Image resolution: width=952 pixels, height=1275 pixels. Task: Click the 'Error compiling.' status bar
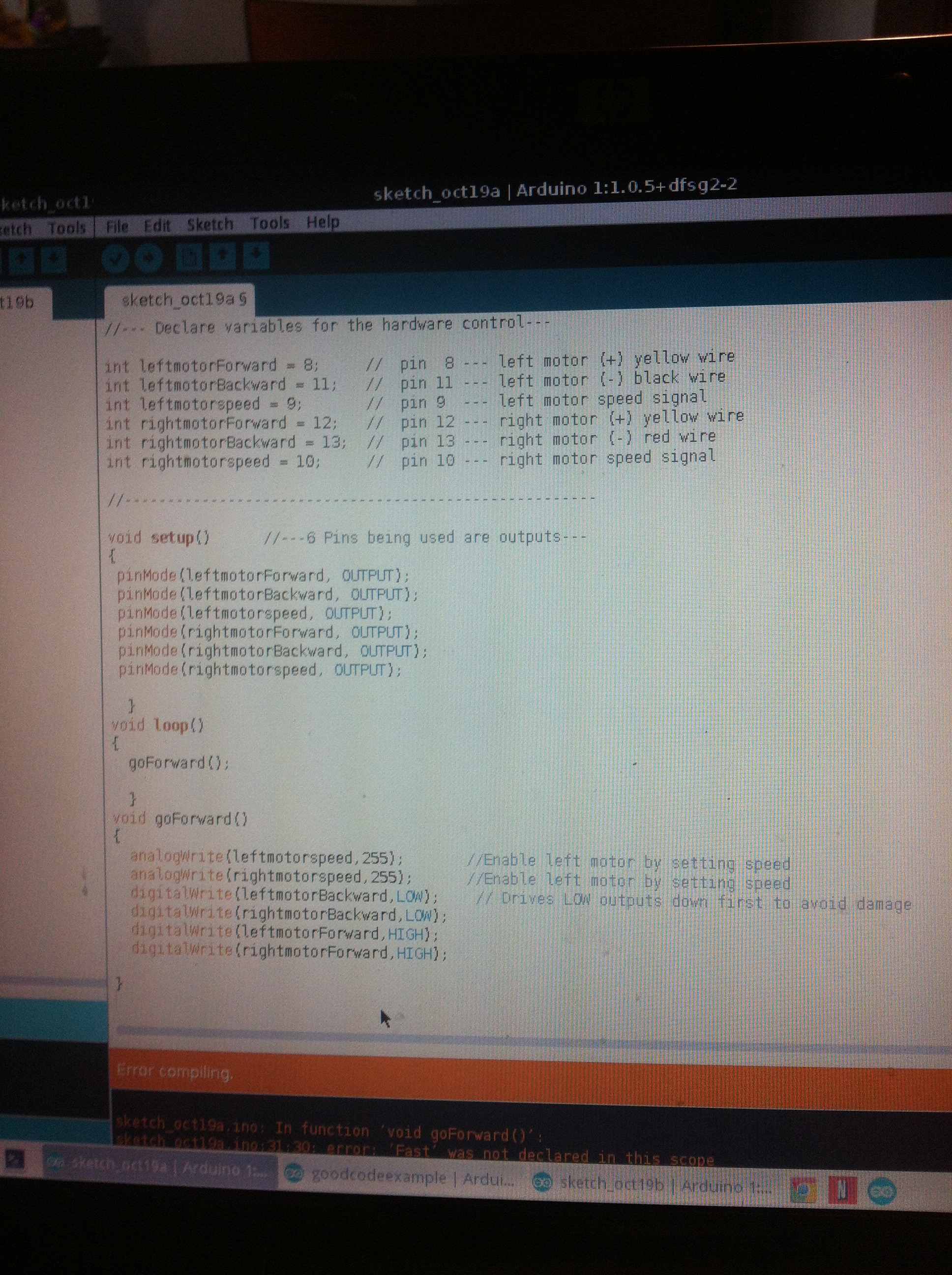coord(530,1079)
